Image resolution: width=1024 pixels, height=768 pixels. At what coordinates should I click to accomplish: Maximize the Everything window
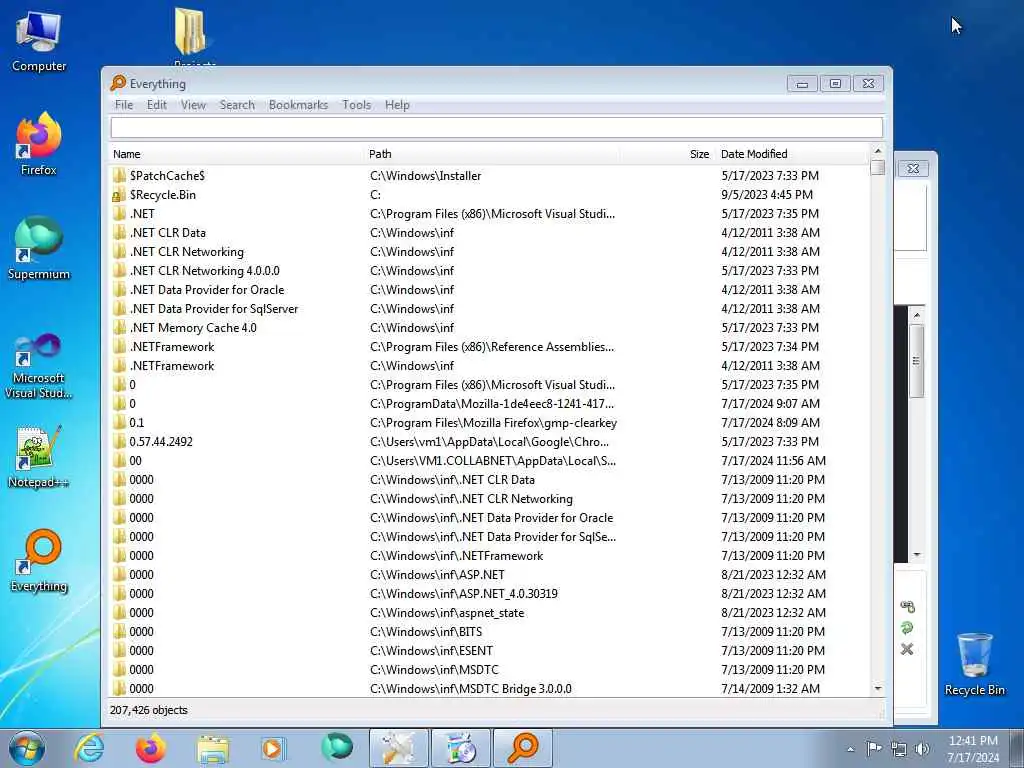tap(835, 84)
